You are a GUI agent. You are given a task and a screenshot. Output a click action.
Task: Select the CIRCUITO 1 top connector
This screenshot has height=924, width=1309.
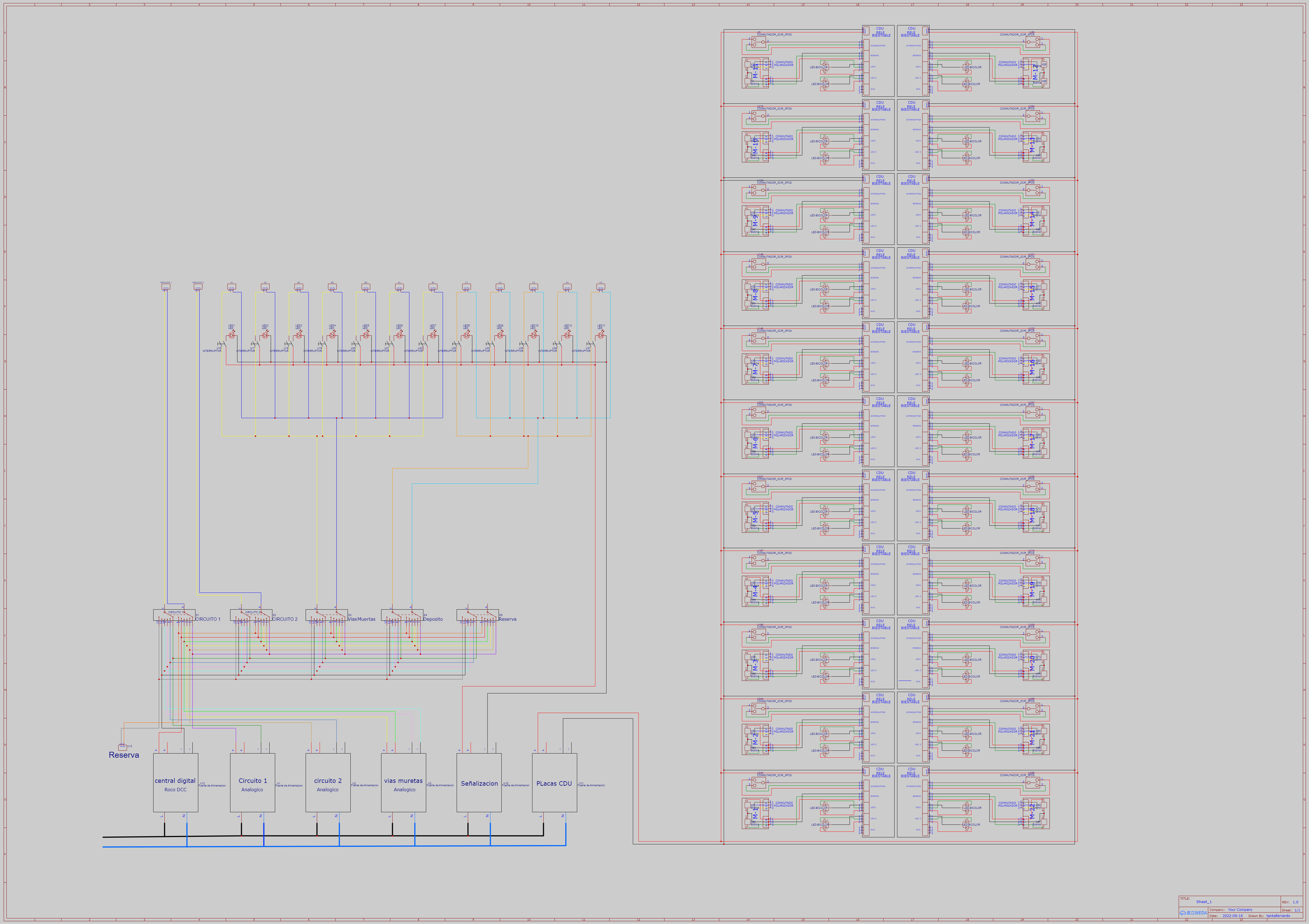click(166, 286)
